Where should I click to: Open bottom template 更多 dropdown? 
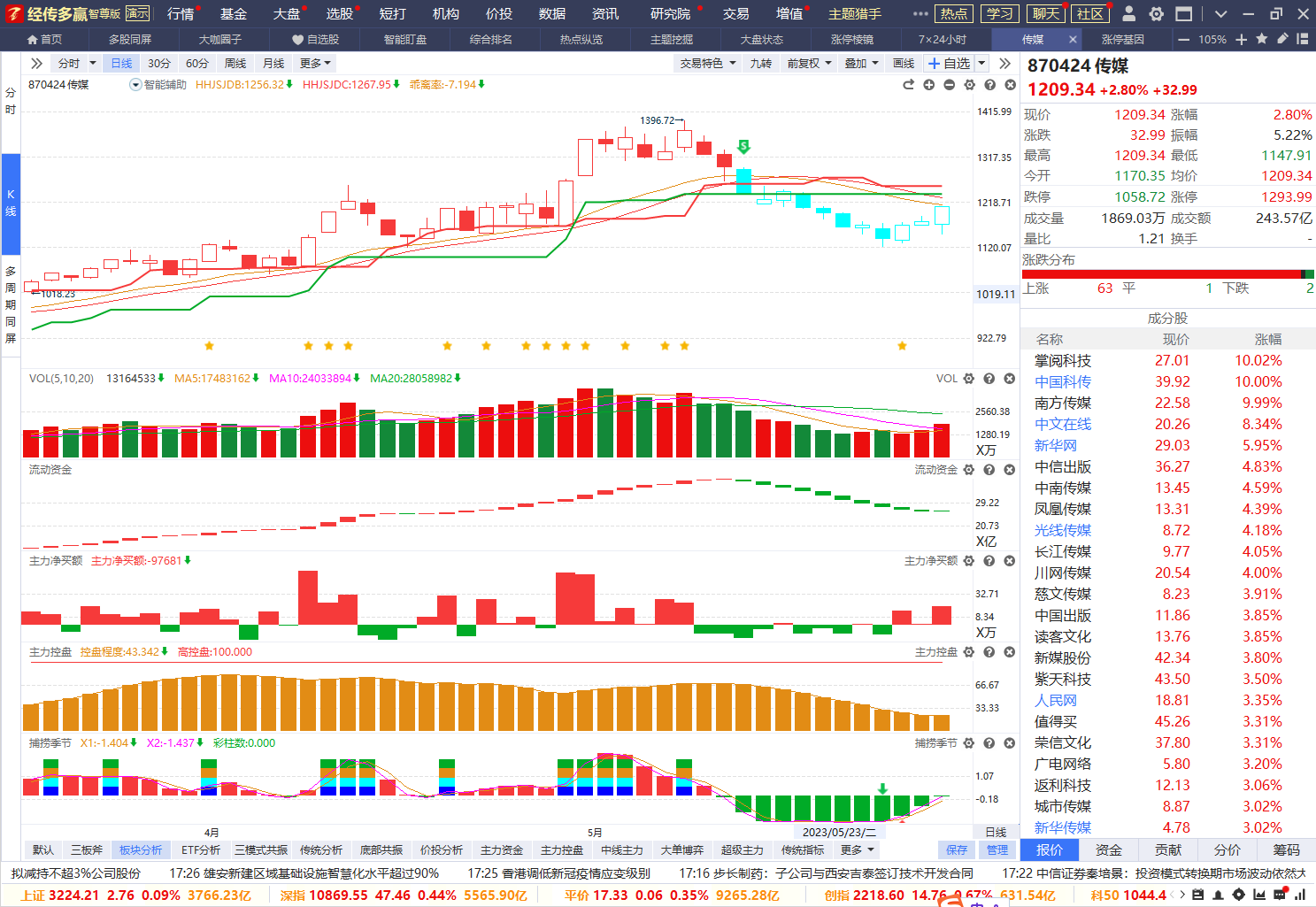tap(858, 850)
